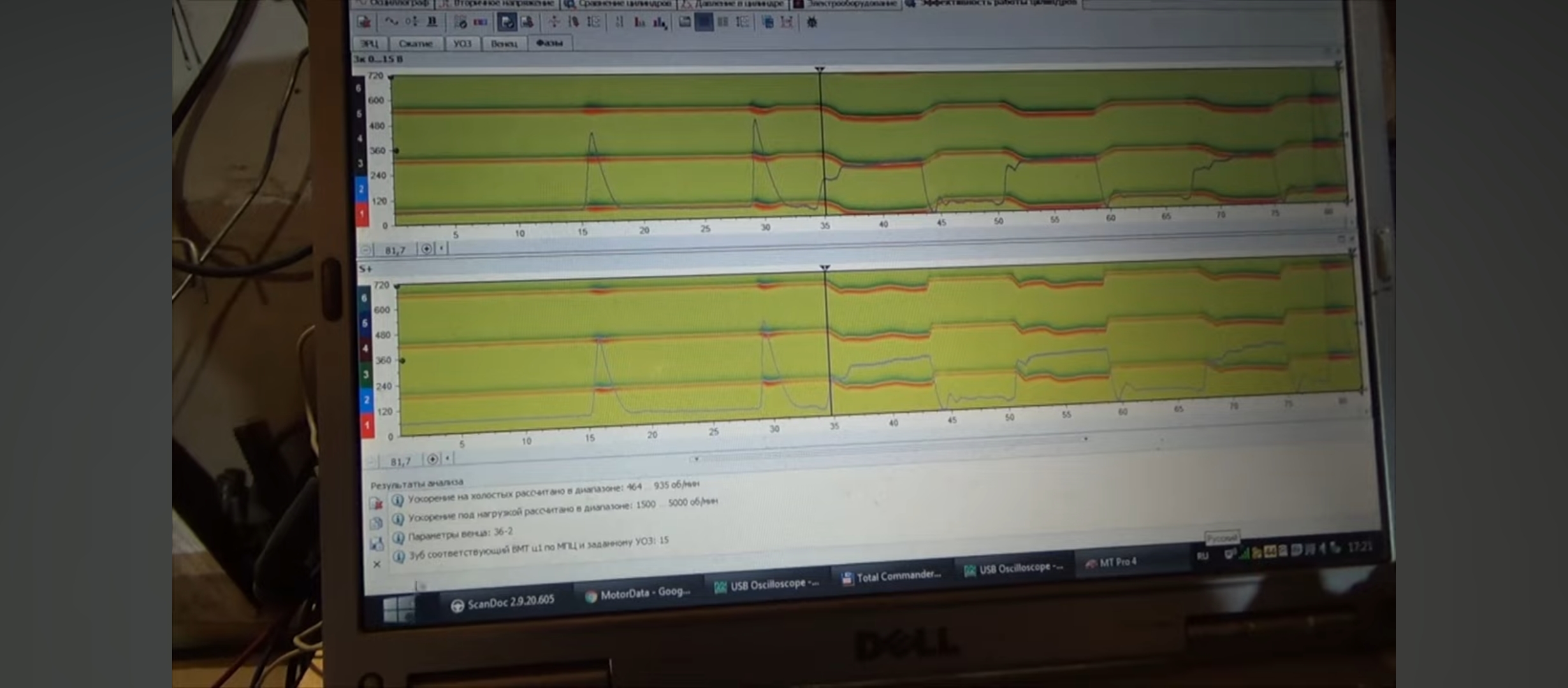Open Total Commander from the taskbar
This screenshot has width=1568, height=688.
[891, 577]
